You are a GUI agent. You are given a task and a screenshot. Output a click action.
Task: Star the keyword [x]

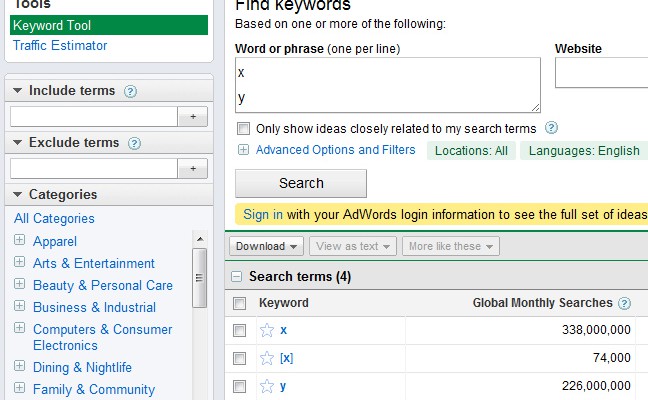point(267,358)
